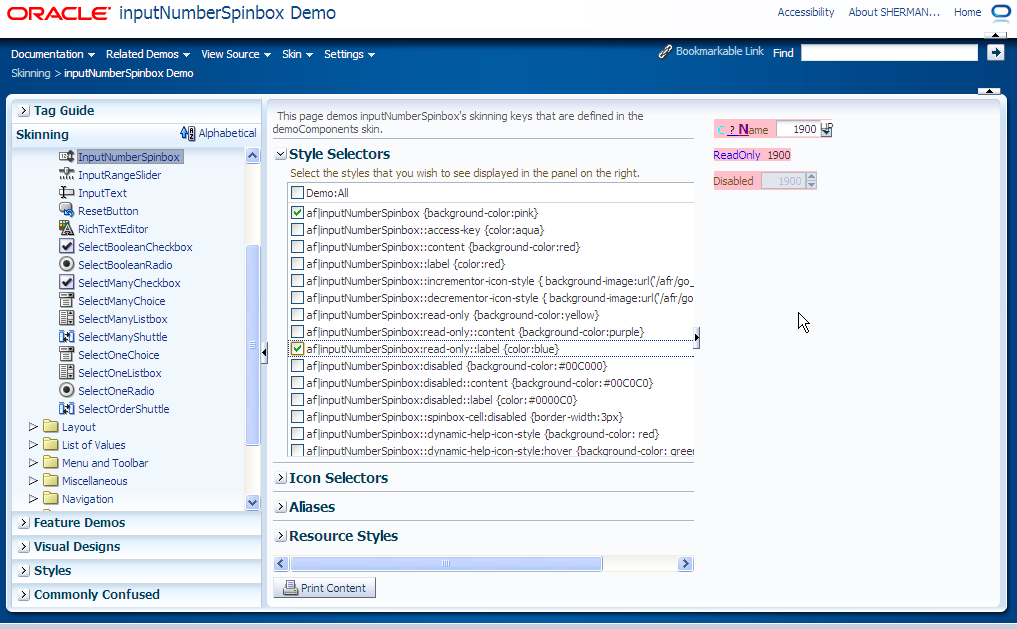The width and height of the screenshot is (1017, 629).
Task: Click the Find go arrow icon
Action: click(996, 53)
